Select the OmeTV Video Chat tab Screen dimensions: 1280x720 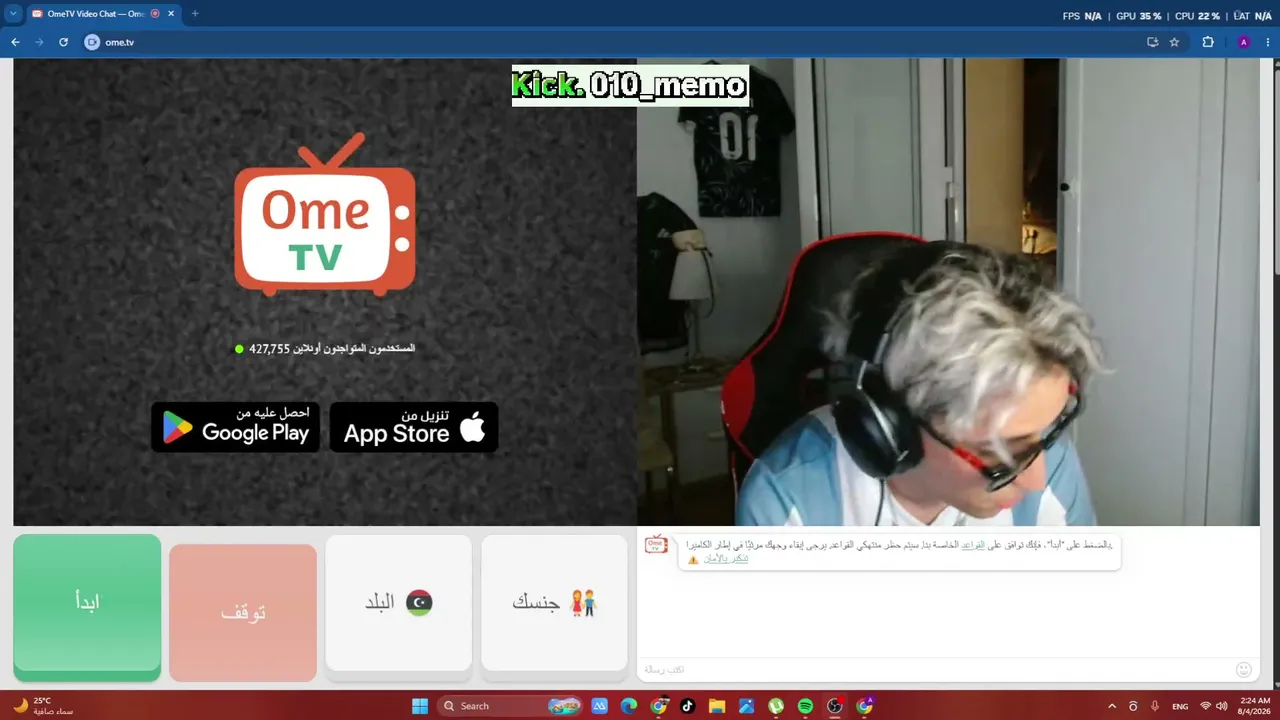95,14
